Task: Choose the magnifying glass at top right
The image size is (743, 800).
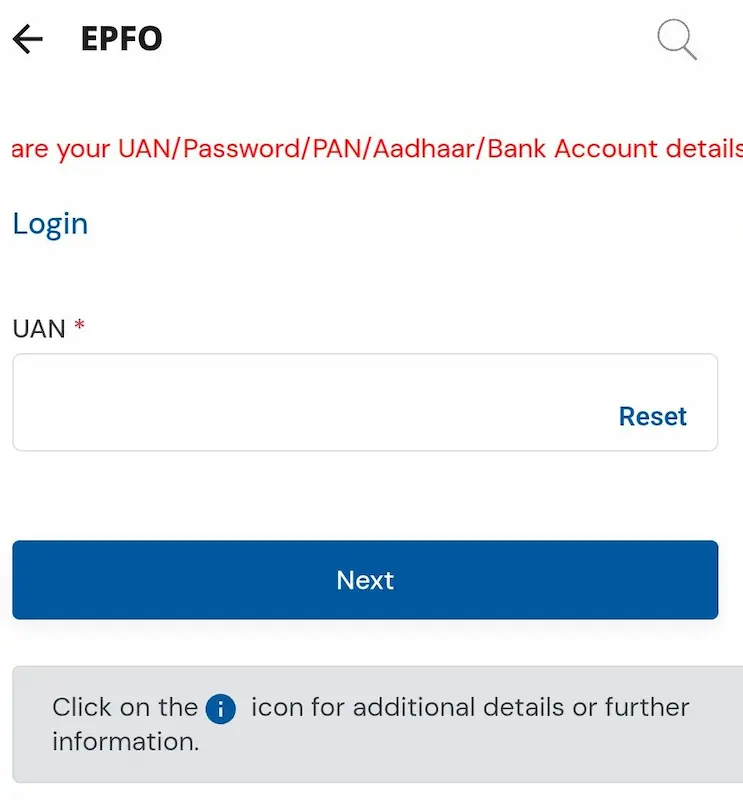Action: (x=676, y=40)
